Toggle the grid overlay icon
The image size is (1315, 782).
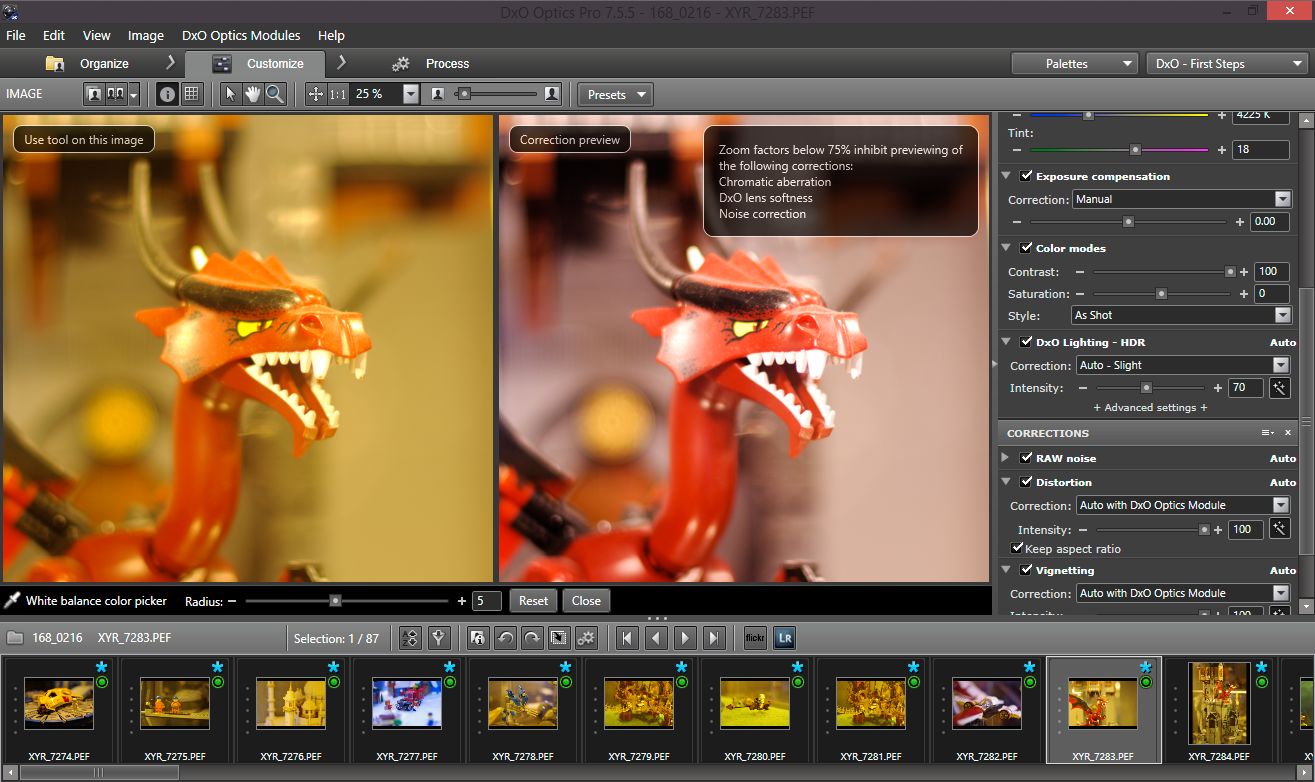tap(191, 94)
